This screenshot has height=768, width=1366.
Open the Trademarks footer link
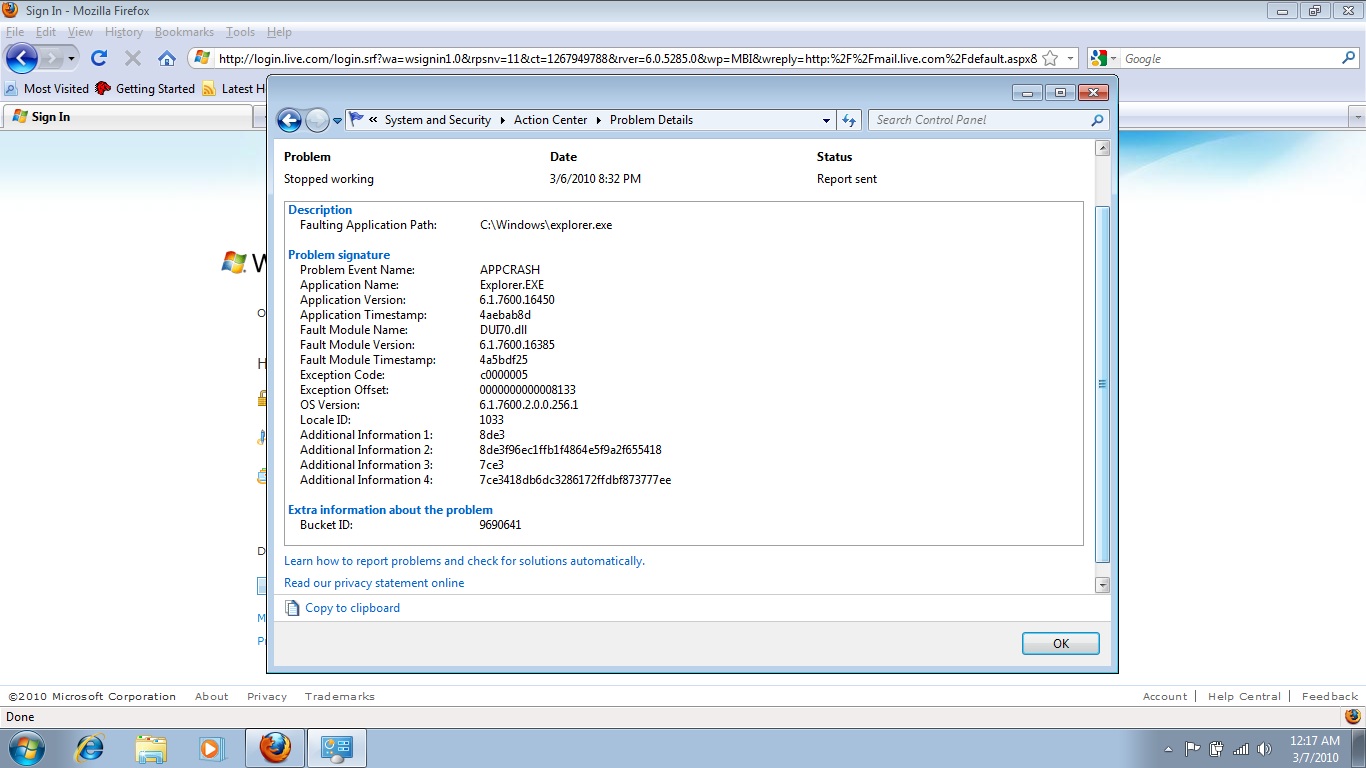click(x=340, y=696)
